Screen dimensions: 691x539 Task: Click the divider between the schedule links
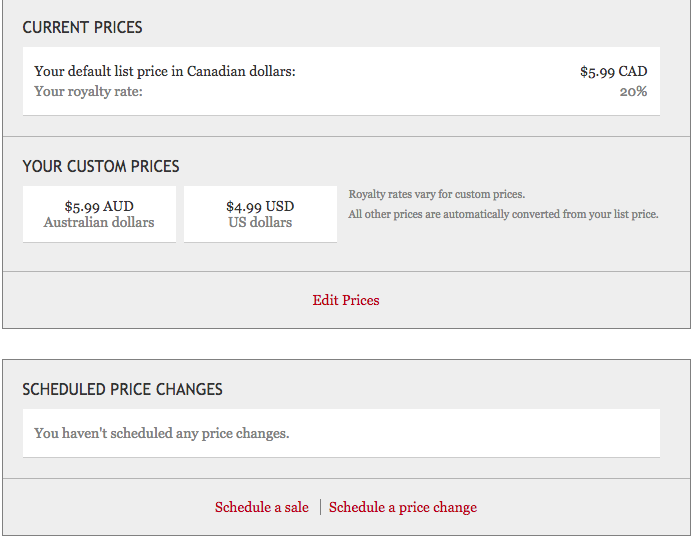[x=320, y=507]
